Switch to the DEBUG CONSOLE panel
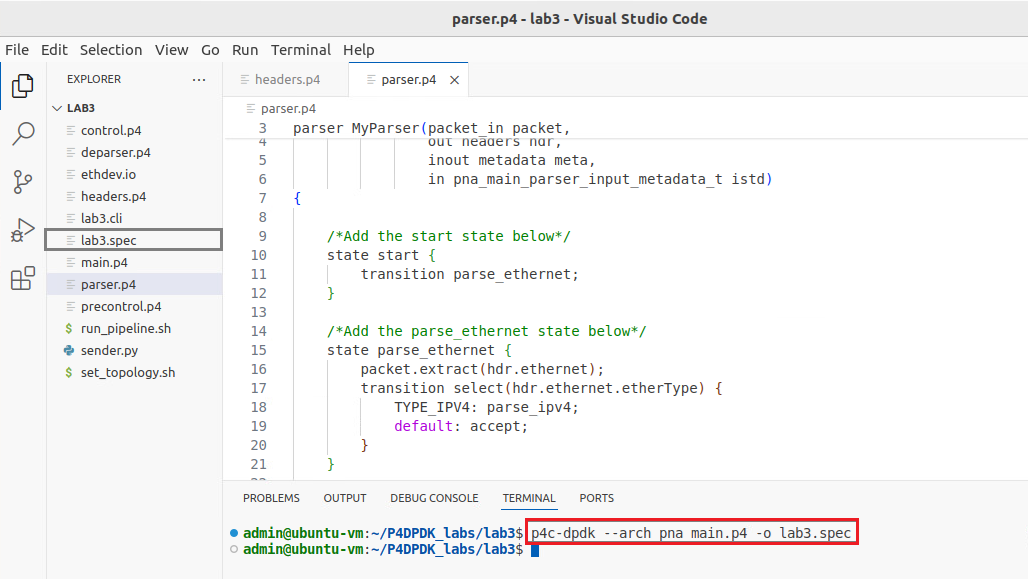Image resolution: width=1028 pixels, height=579 pixels. [434, 498]
